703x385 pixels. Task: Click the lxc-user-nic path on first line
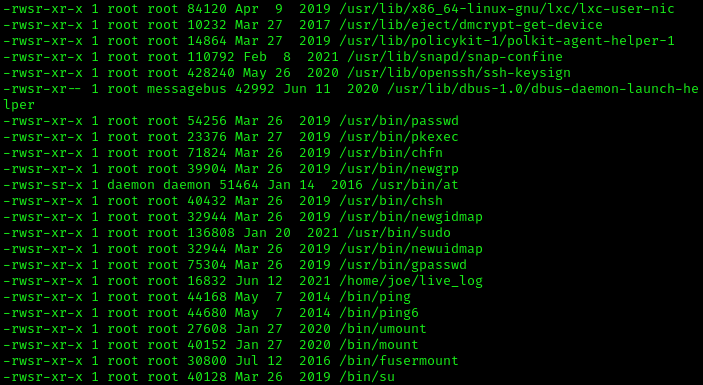coord(507,9)
